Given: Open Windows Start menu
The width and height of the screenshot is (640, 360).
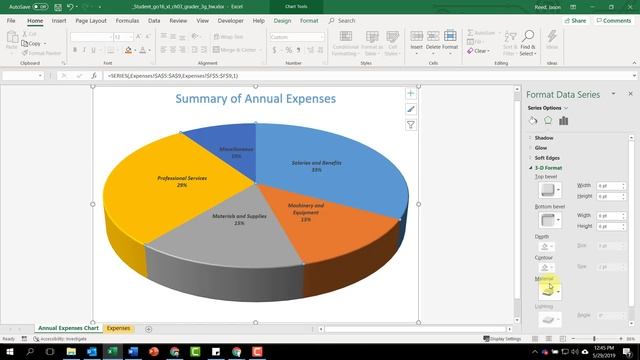Looking at the screenshot, I should coord(9,351).
